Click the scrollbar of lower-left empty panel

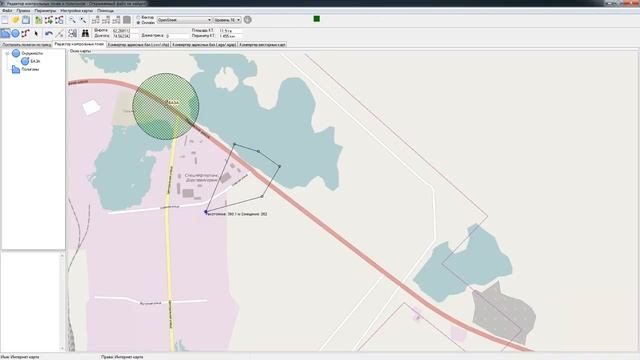coord(62,302)
